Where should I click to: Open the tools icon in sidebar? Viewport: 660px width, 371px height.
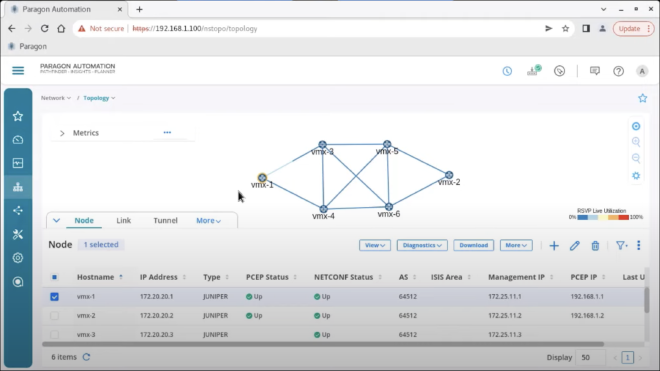(18, 234)
